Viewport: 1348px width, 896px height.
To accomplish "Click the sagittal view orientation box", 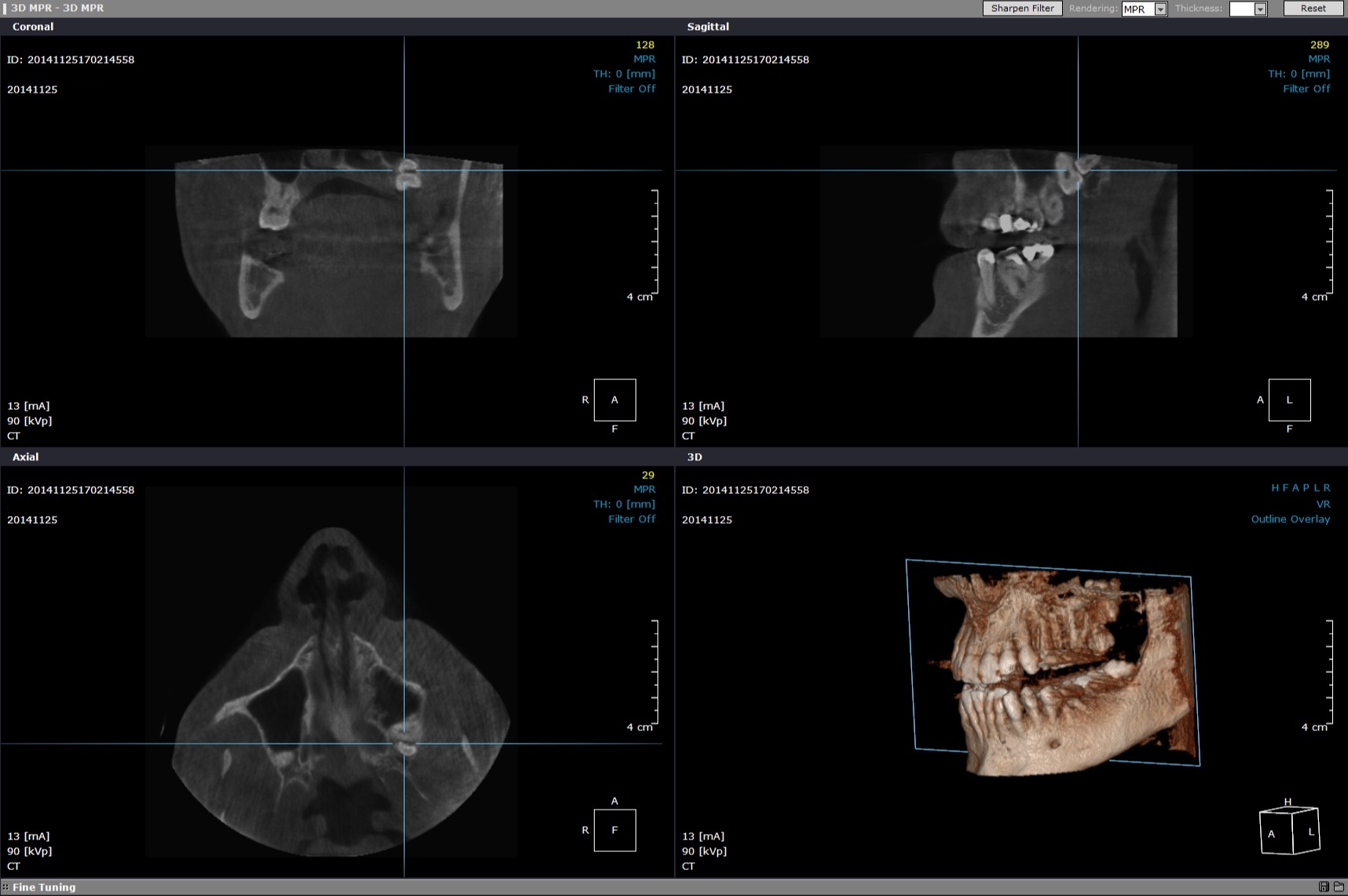I will pos(1289,400).
